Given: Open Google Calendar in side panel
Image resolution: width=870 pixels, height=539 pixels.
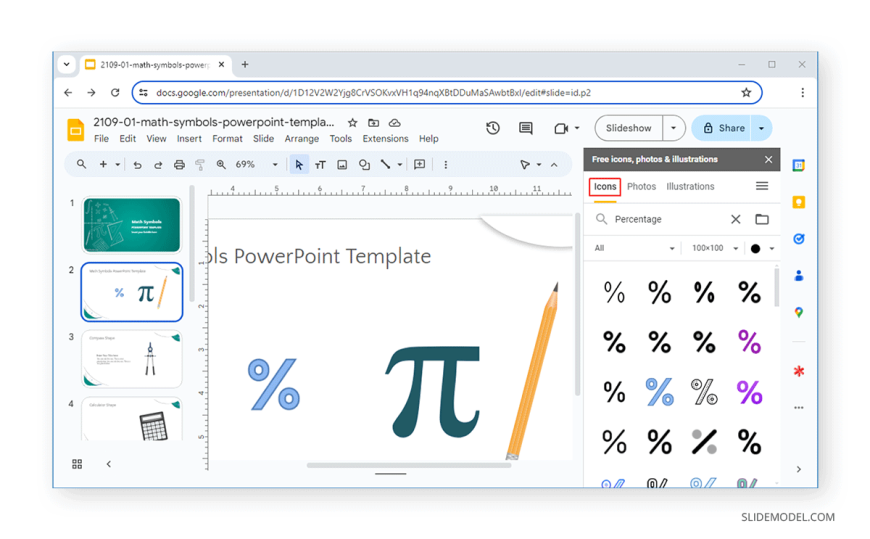Looking at the screenshot, I should click(798, 165).
